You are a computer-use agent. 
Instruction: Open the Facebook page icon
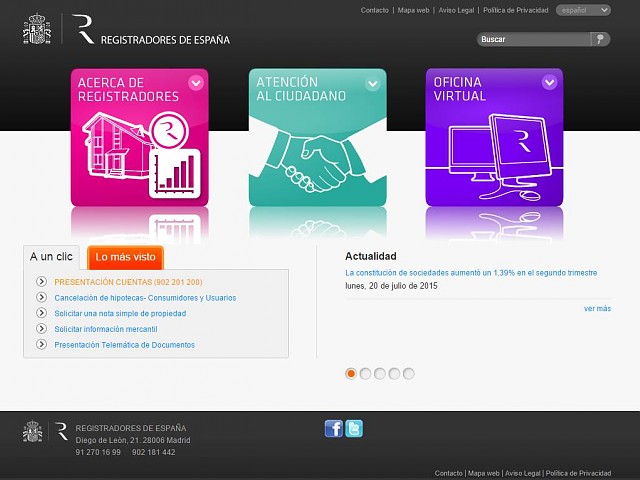coord(334,429)
